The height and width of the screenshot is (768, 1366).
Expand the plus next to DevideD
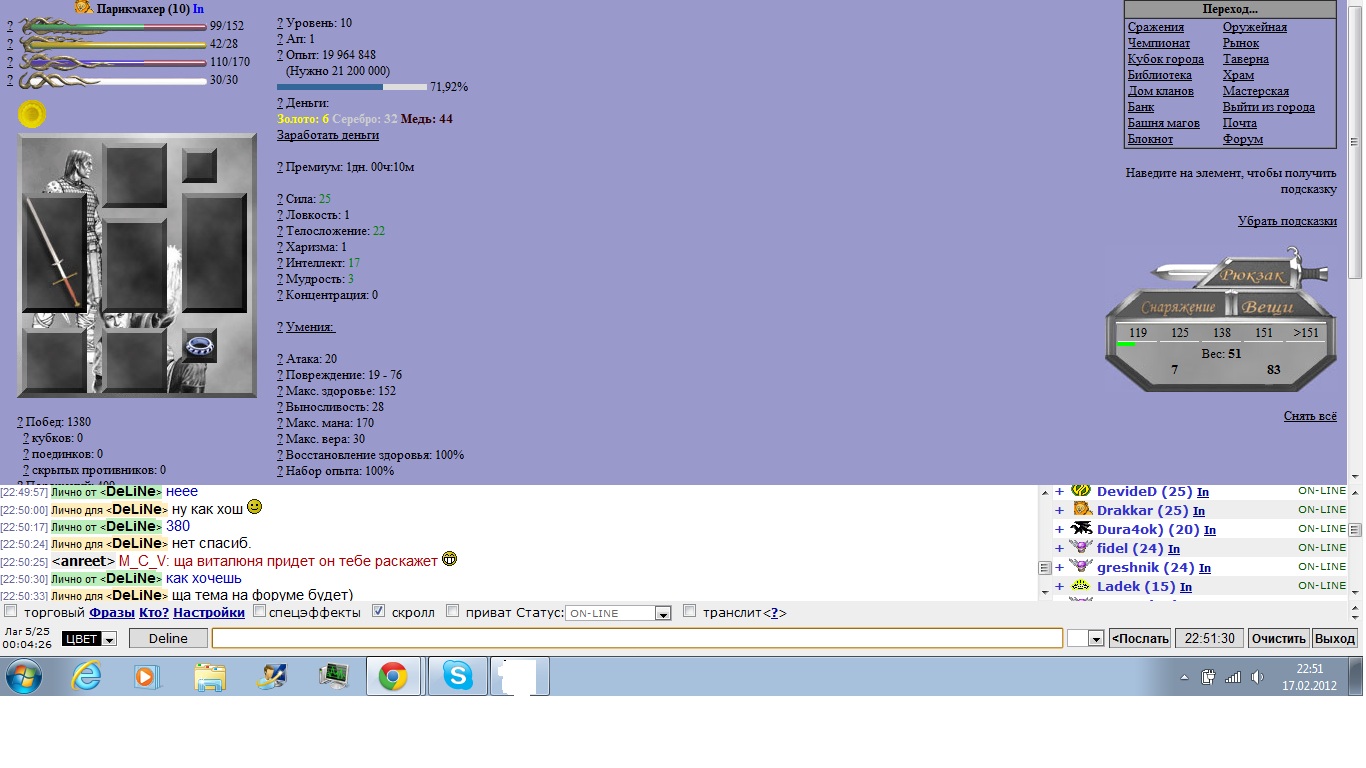pos(1059,491)
